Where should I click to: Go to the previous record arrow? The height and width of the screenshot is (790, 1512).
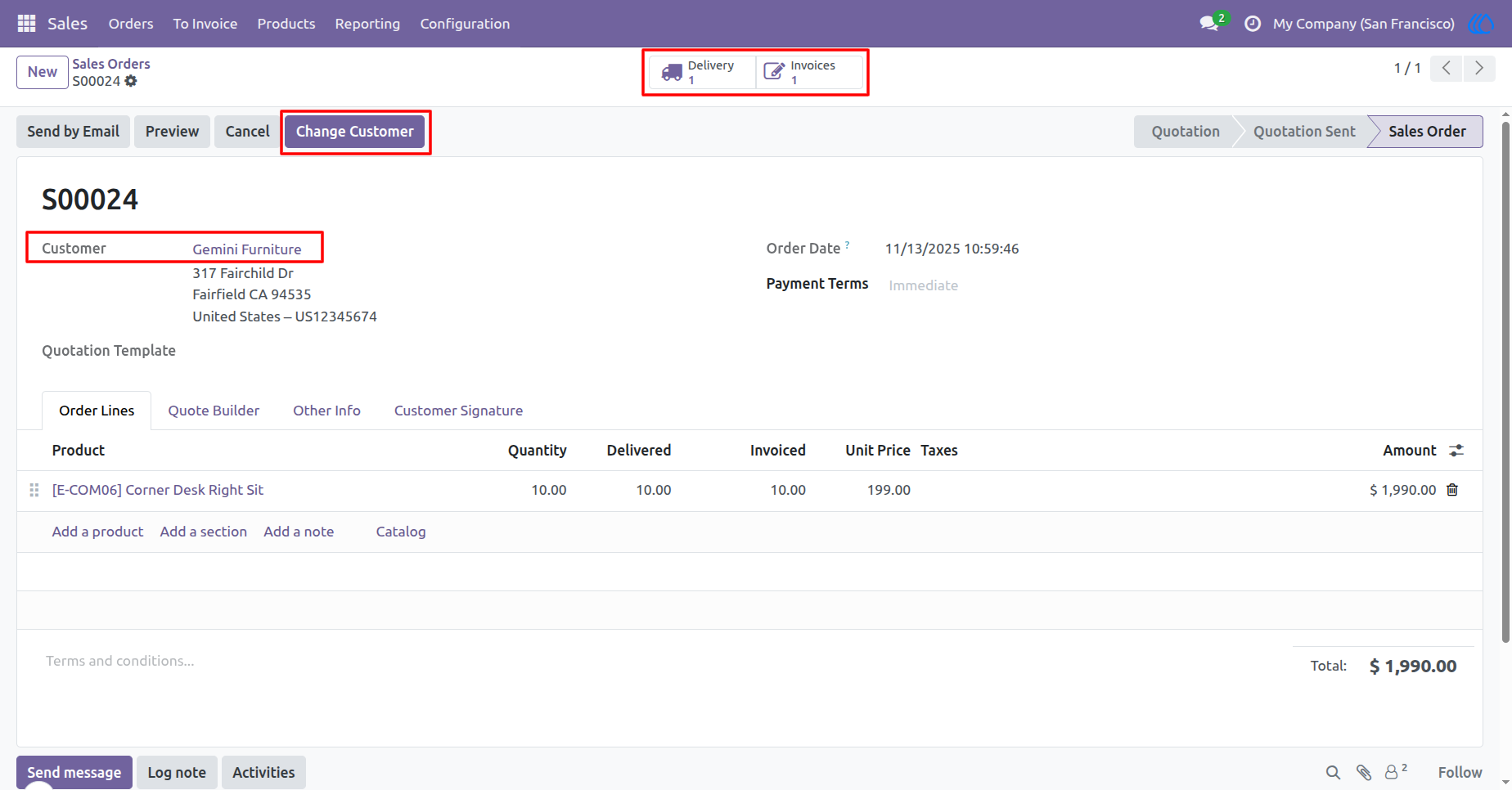[x=1447, y=68]
